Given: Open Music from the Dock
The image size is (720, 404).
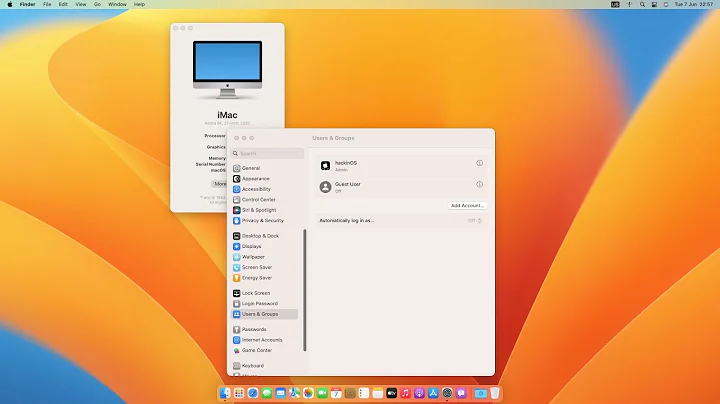Looking at the screenshot, I should point(405,393).
